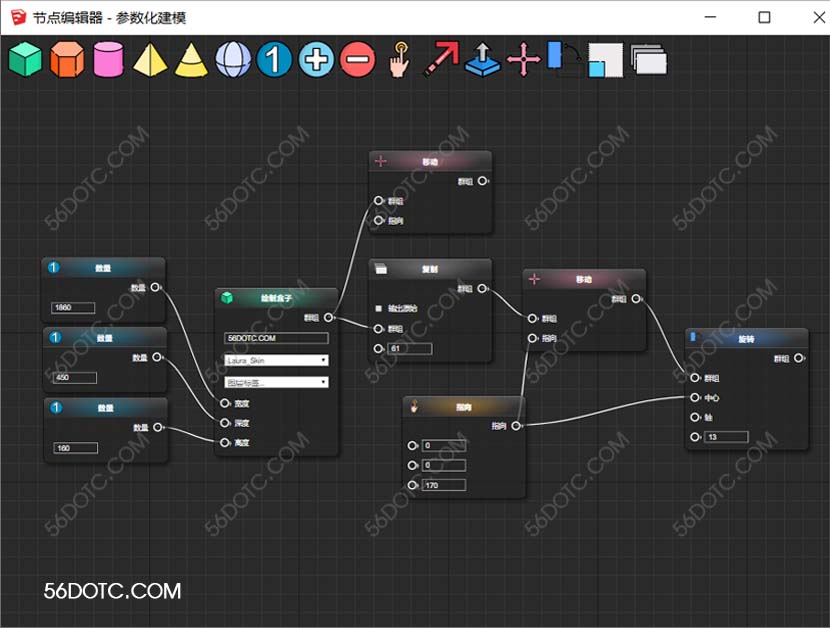830x628 pixels.
Task: Click the stacked windows copy icon
Action: coord(649,60)
